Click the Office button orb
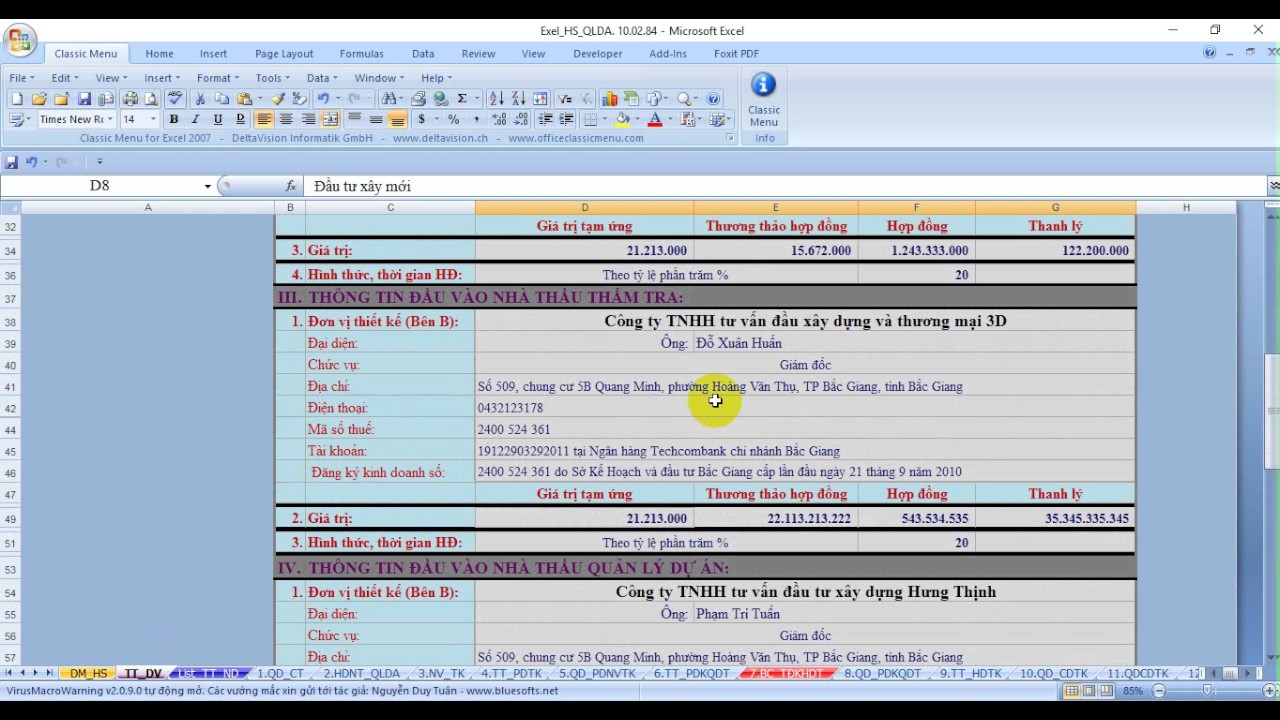1280x720 pixels. tap(20, 41)
